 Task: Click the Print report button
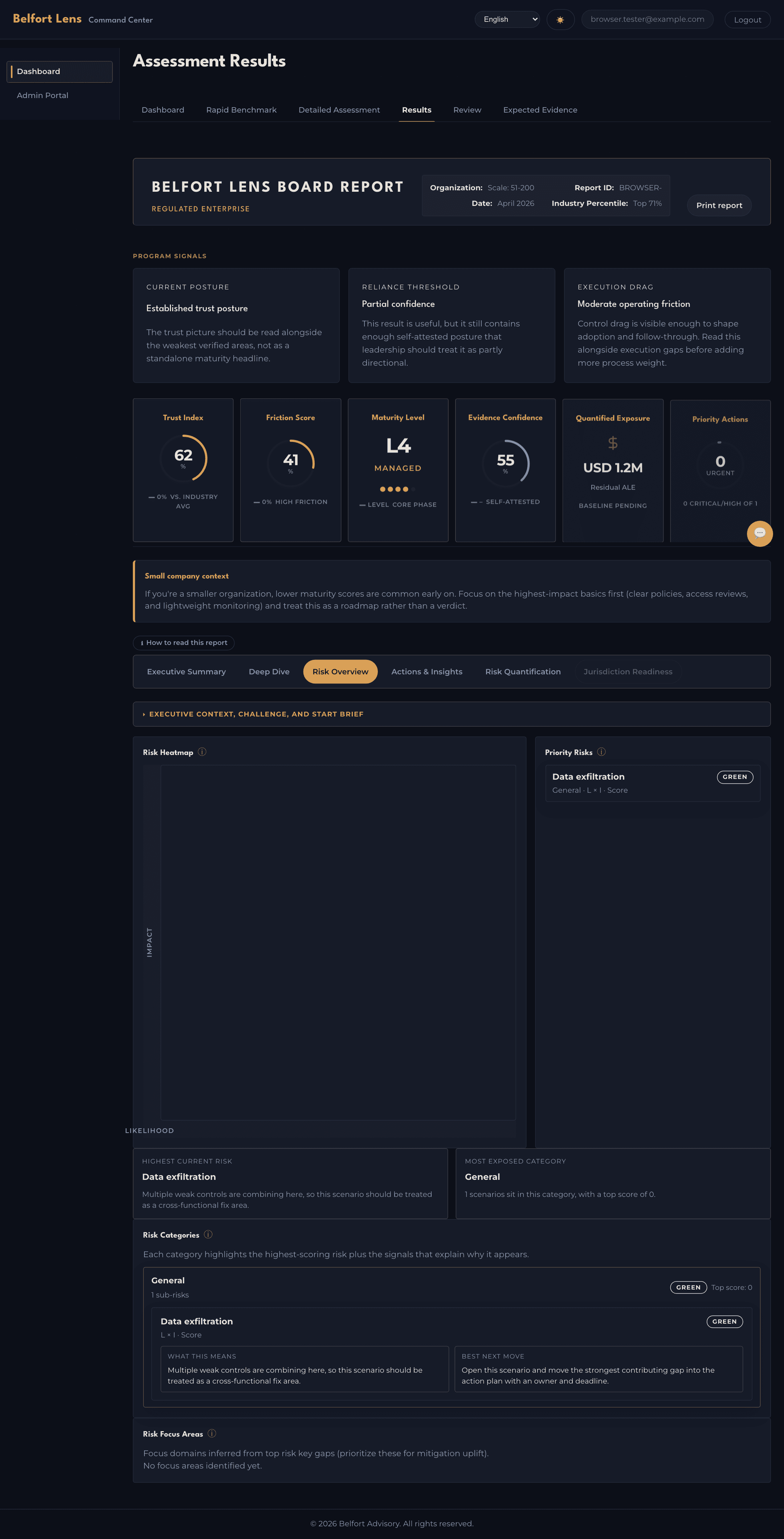tap(718, 205)
